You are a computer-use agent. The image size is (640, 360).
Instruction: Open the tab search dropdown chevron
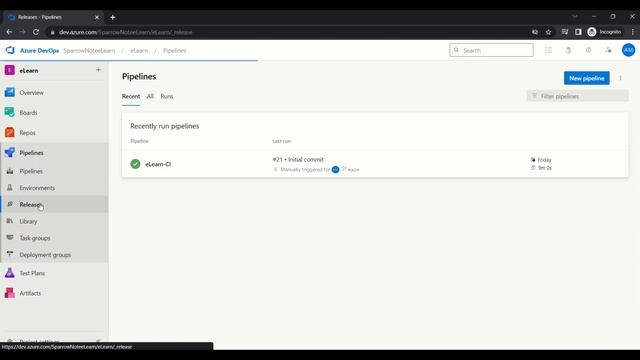coord(575,17)
